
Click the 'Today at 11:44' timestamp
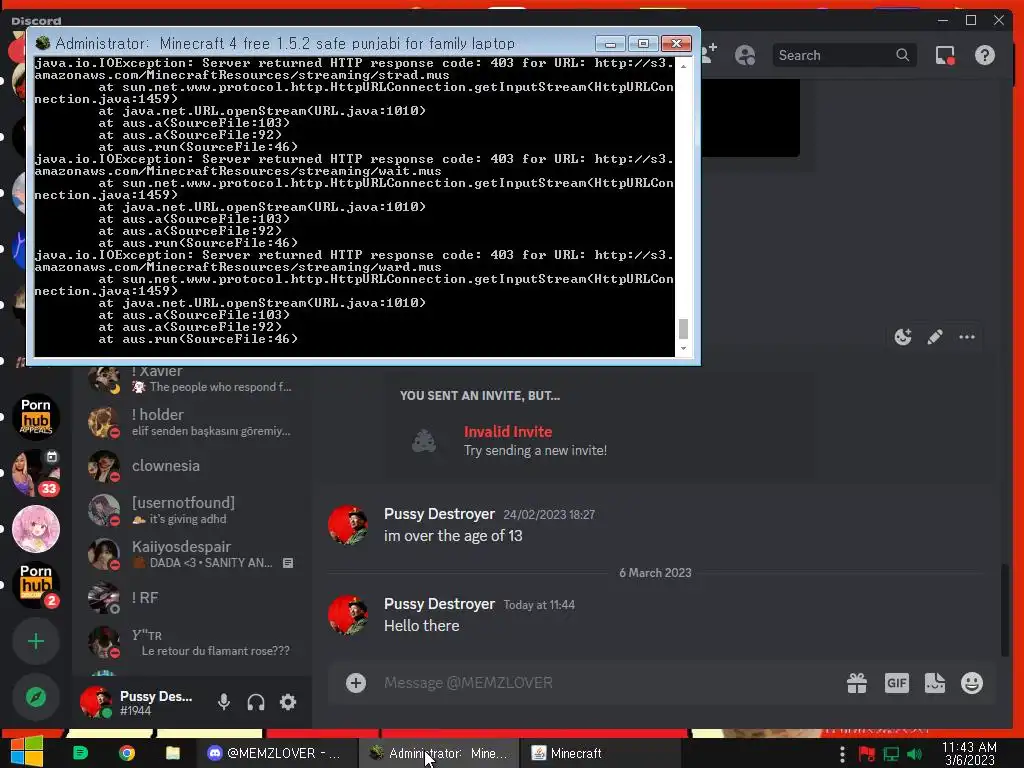tap(539, 605)
